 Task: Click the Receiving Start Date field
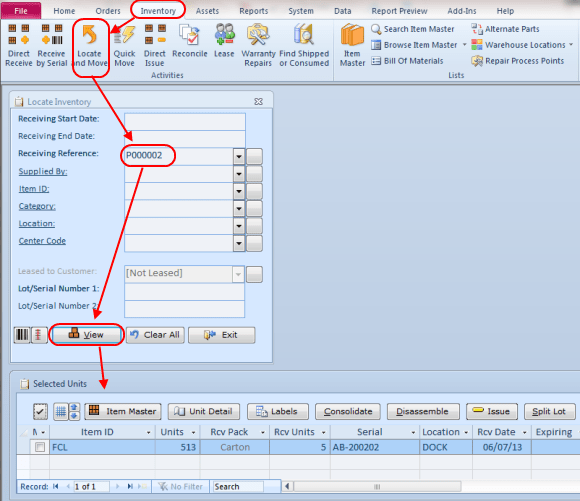tap(185, 121)
